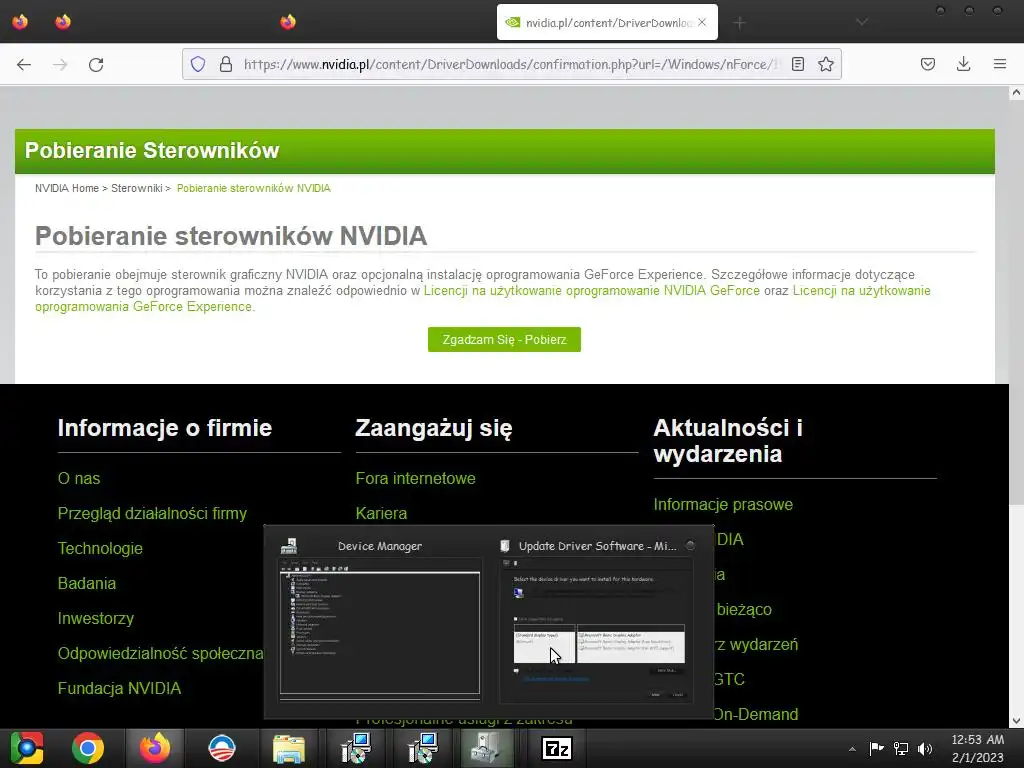Click the scrollbar down arrow

(x=1016, y=721)
